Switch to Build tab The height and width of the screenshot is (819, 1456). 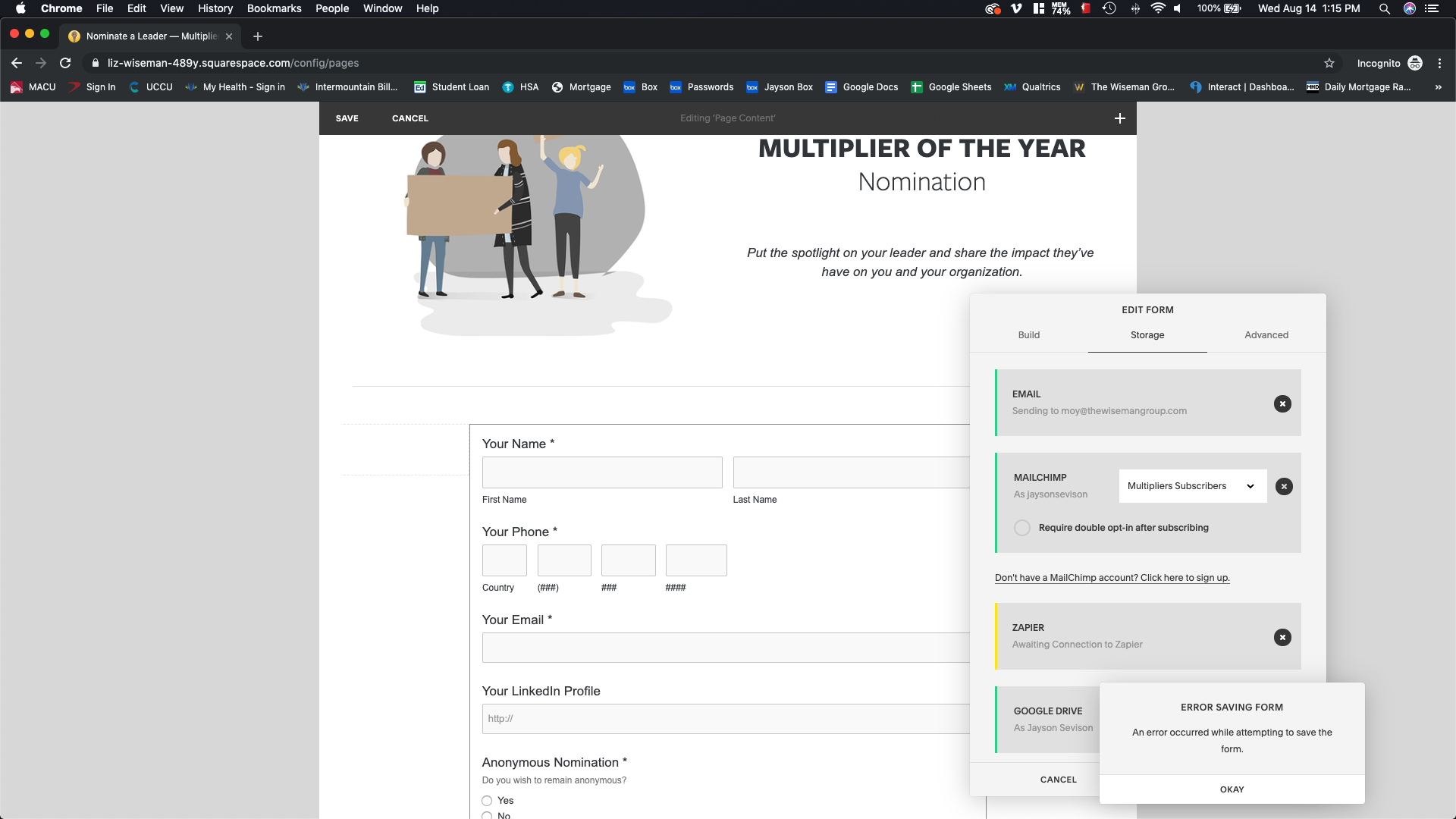(1028, 335)
